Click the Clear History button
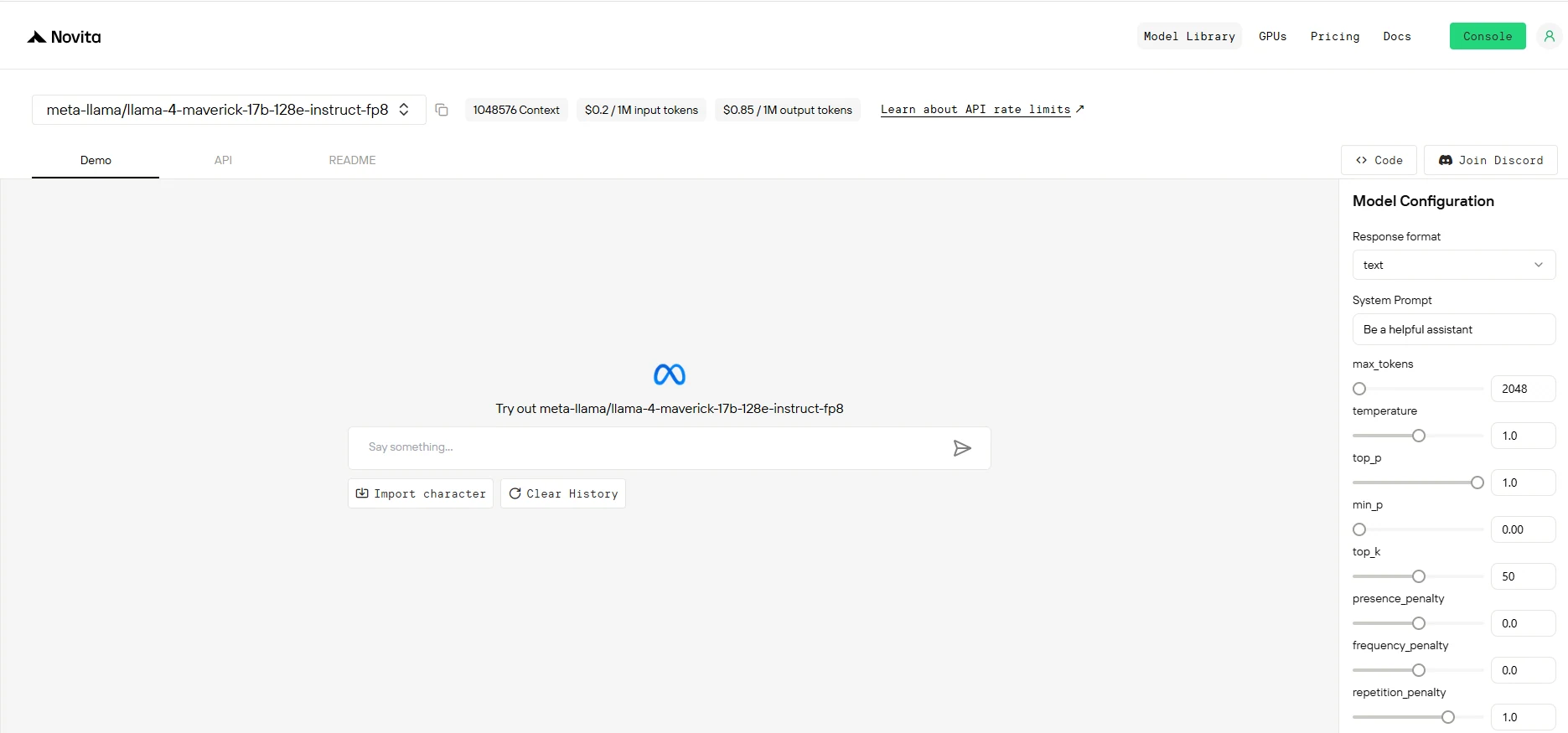Viewport: 1568px width, 733px height. [563, 493]
